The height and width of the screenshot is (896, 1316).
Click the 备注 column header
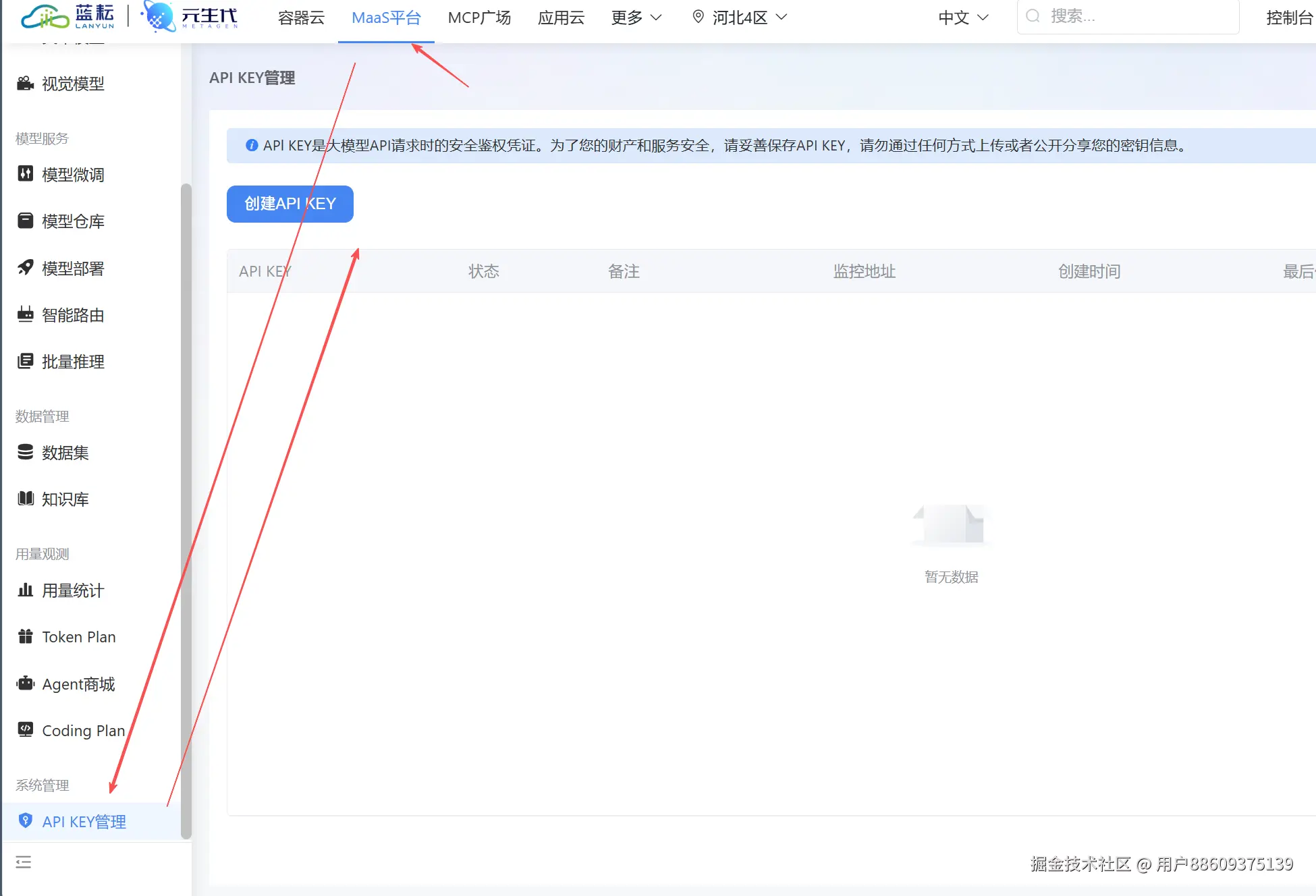click(624, 271)
